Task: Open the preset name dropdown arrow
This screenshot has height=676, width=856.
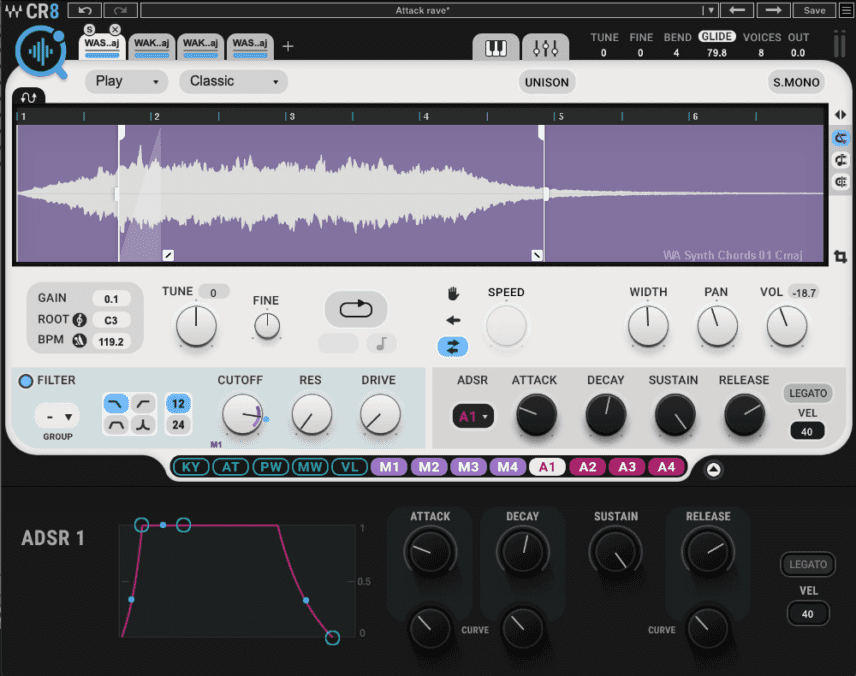Action: (710, 10)
